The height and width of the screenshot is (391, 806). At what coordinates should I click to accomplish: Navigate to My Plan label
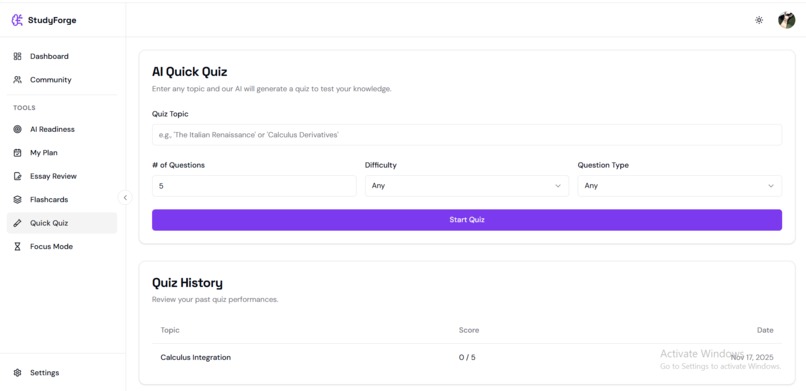pyautogui.click(x=44, y=153)
